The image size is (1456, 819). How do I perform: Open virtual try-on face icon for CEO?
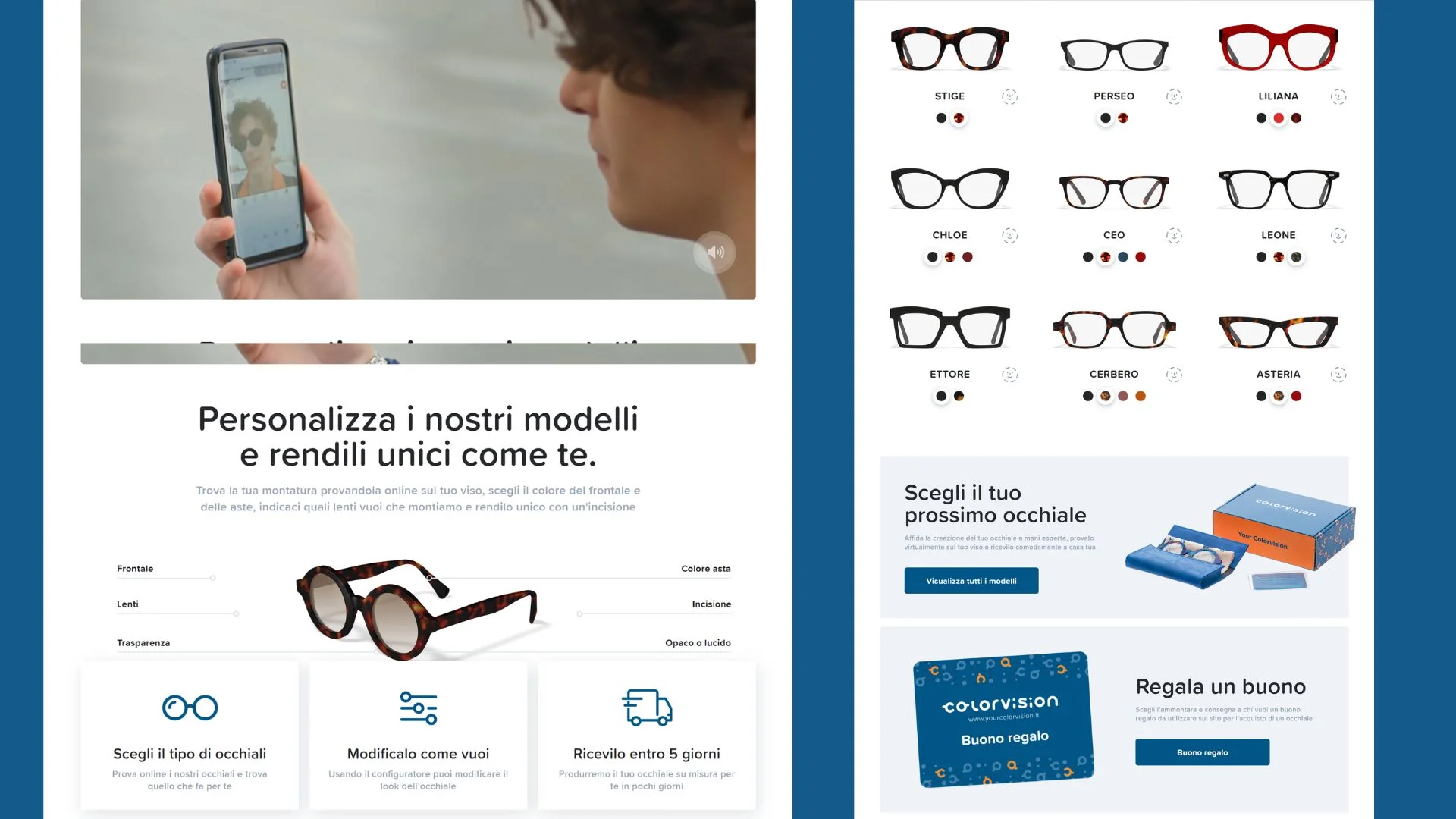pos(1174,235)
